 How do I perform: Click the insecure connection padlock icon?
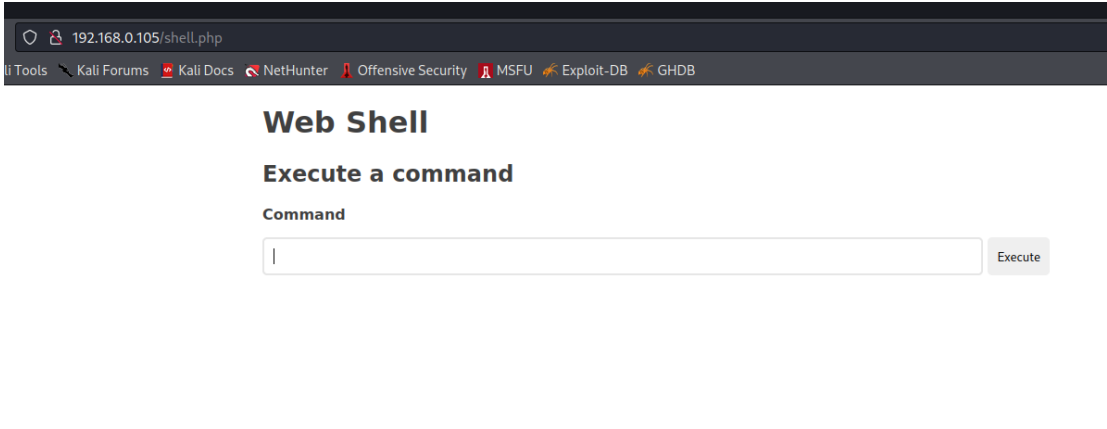(x=56, y=38)
